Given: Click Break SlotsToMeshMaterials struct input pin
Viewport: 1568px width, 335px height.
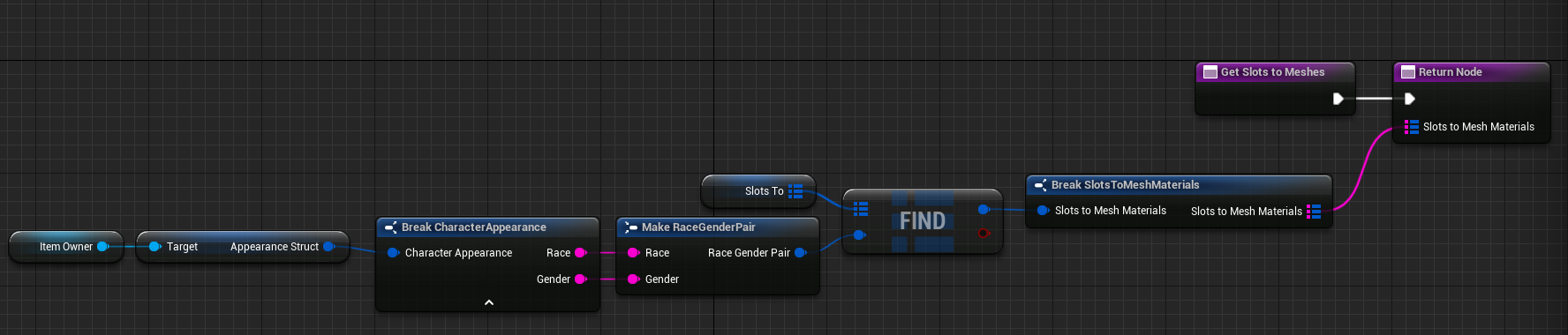Looking at the screenshot, I should click(1043, 211).
